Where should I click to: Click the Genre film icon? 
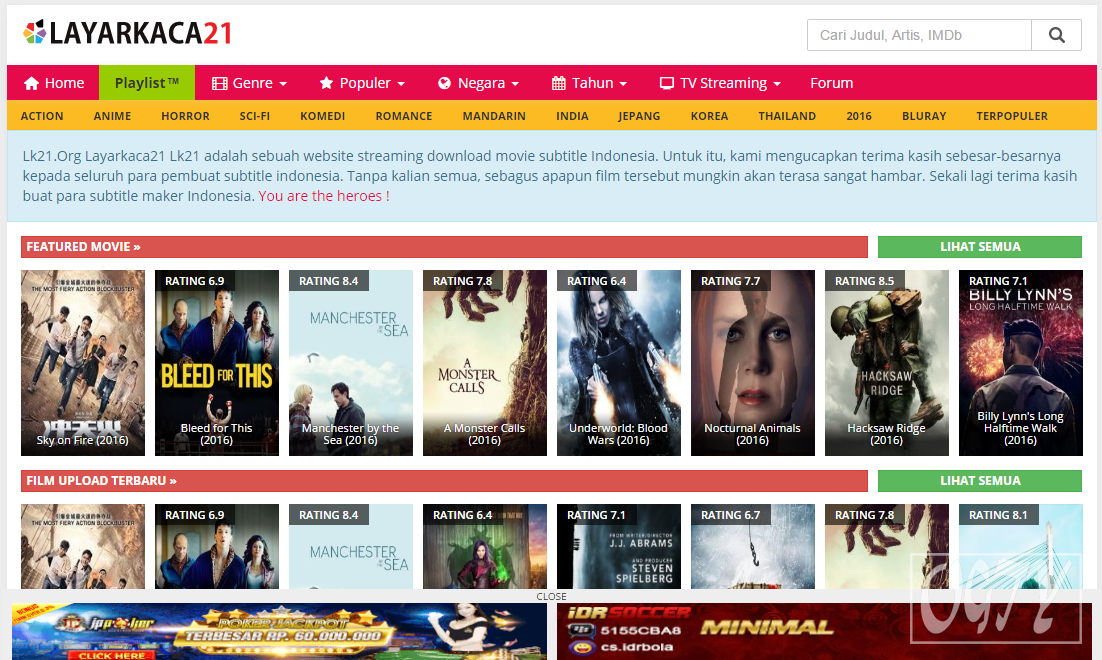(x=219, y=84)
